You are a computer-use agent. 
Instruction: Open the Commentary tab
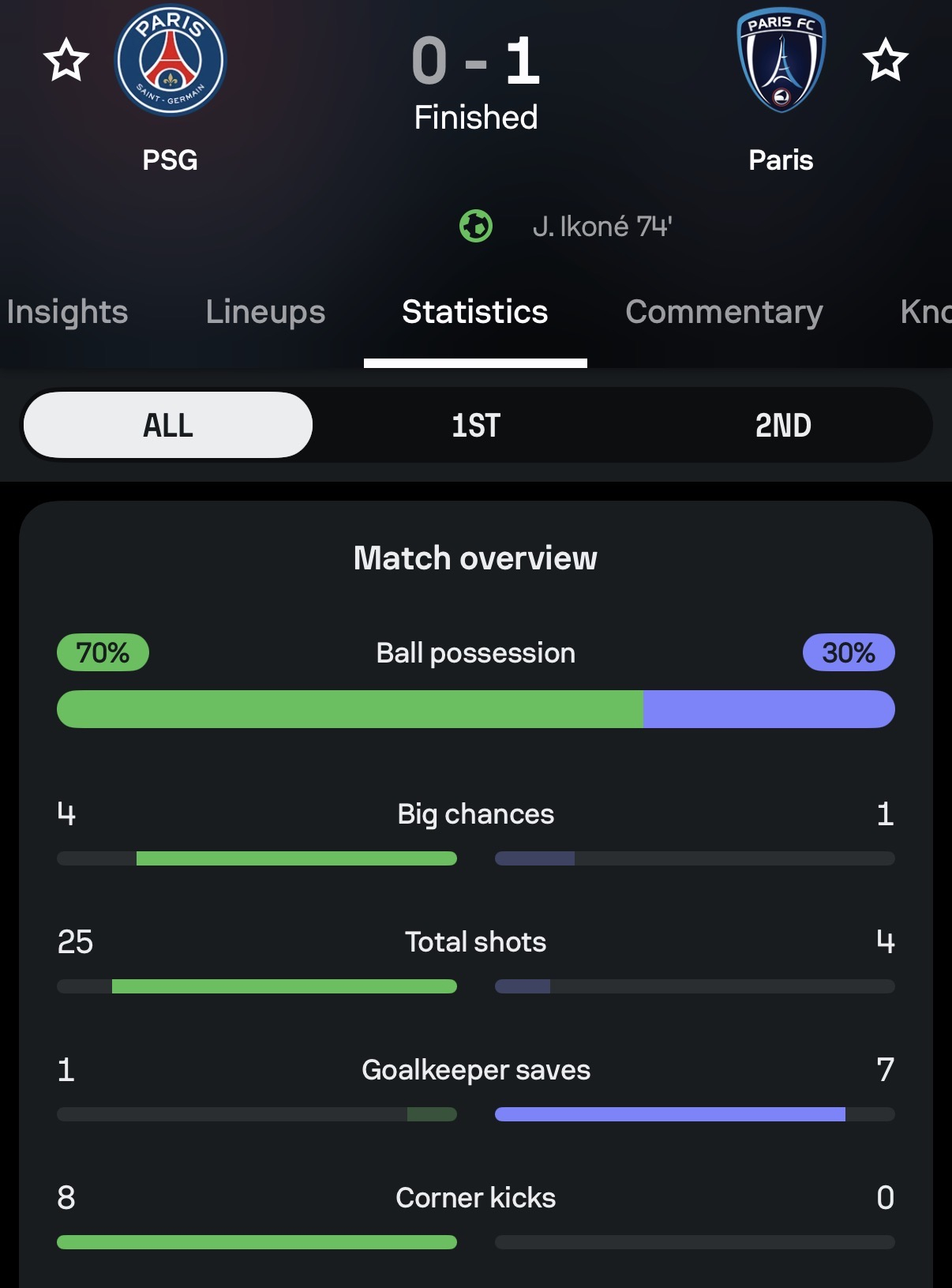724,312
